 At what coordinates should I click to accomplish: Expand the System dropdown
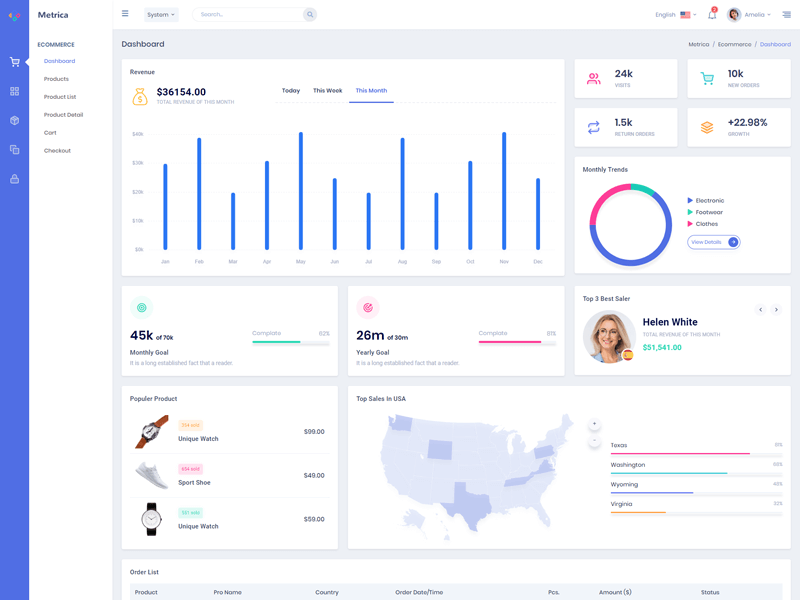click(x=161, y=15)
